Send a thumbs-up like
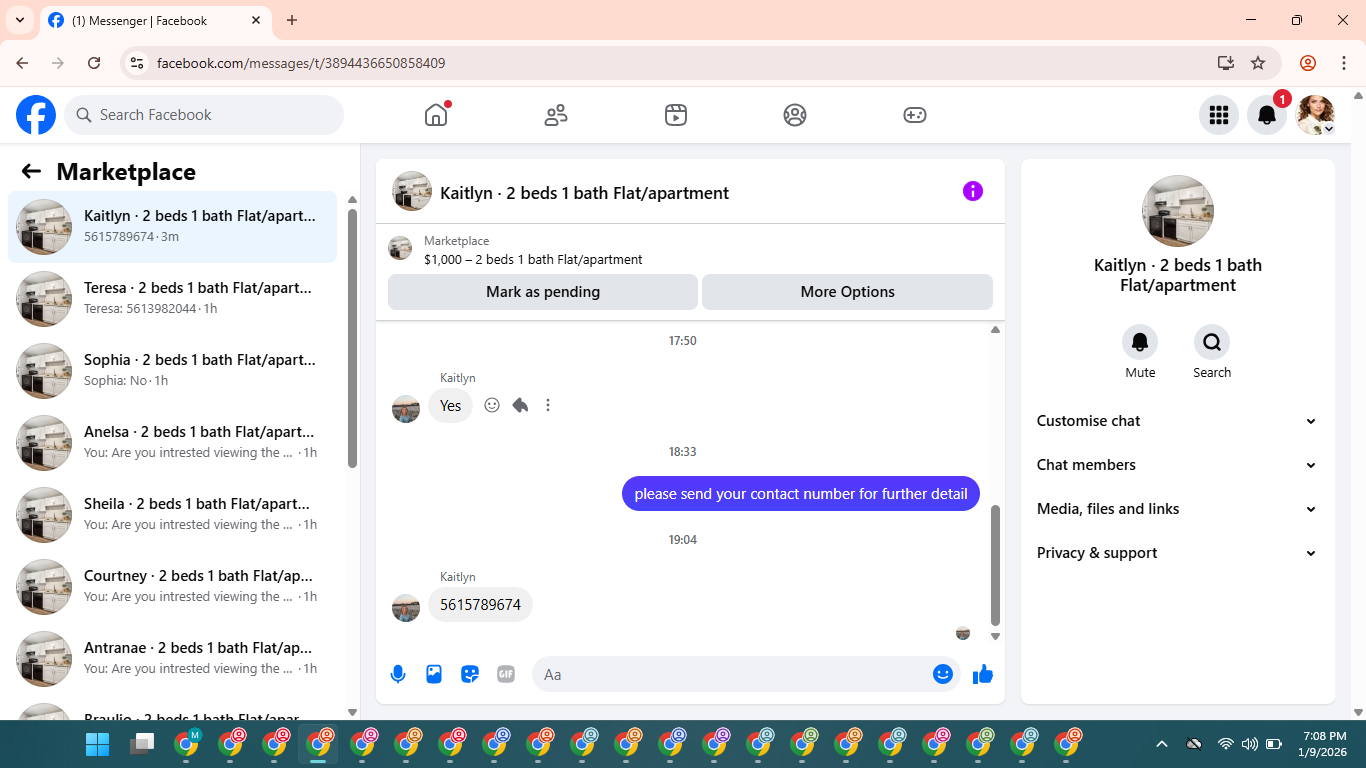 [983, 674]
